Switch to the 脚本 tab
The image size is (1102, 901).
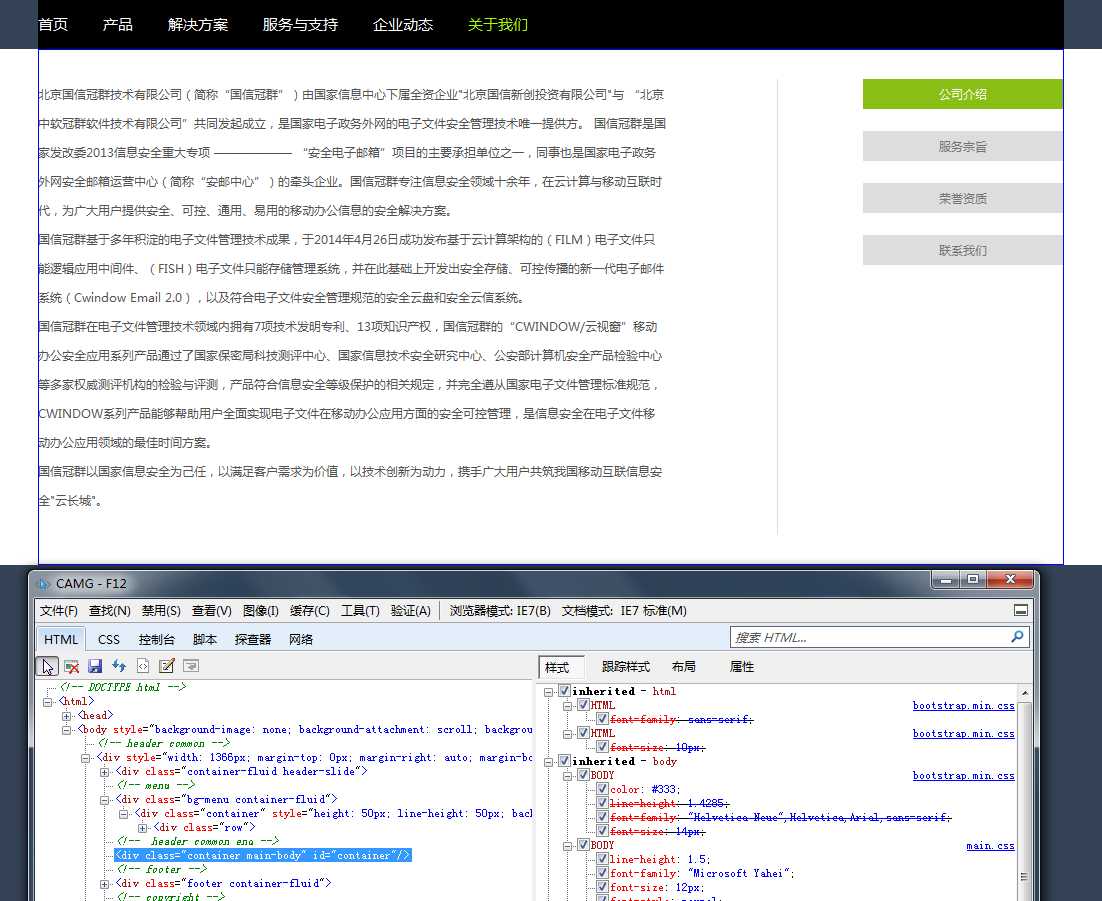coord(205,640)
